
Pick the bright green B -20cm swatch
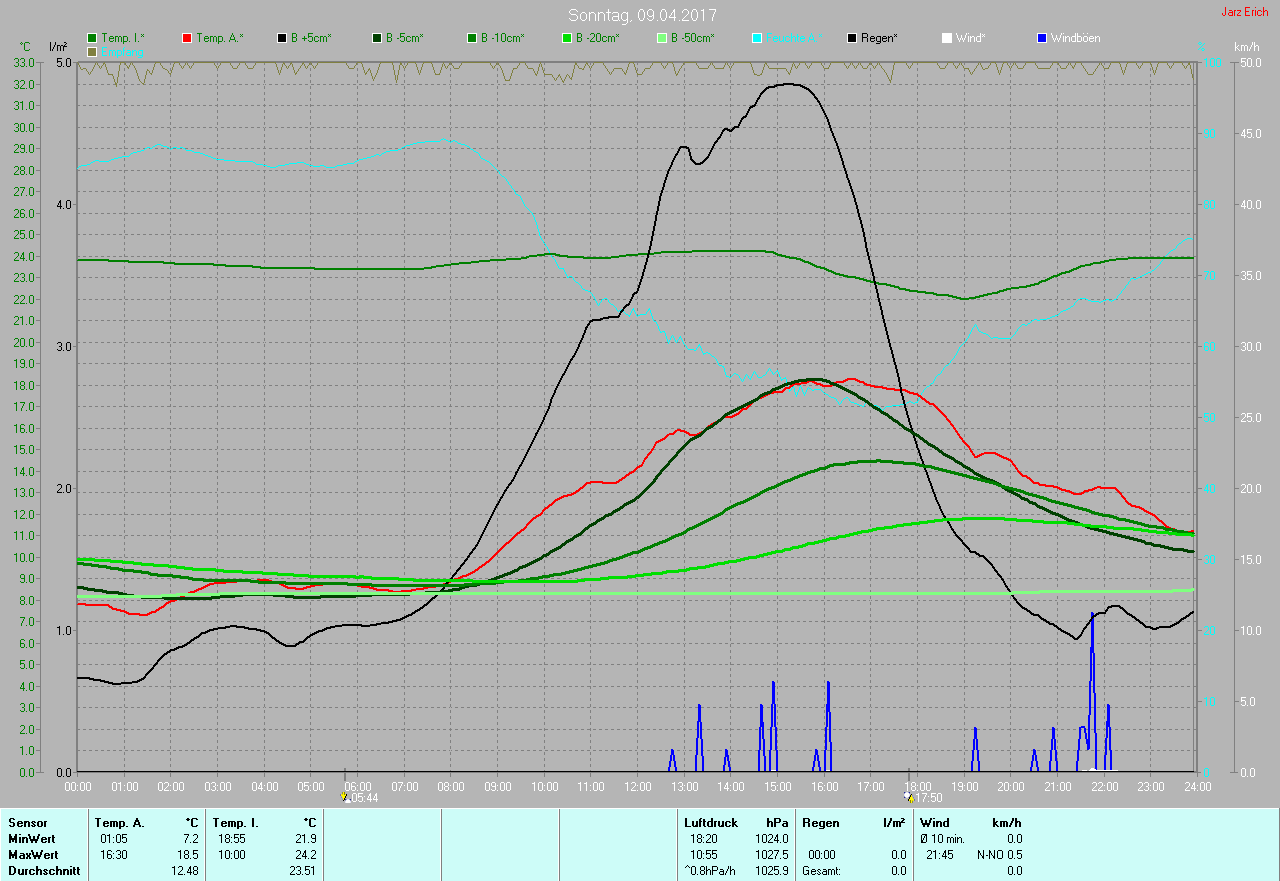(567, 38)
